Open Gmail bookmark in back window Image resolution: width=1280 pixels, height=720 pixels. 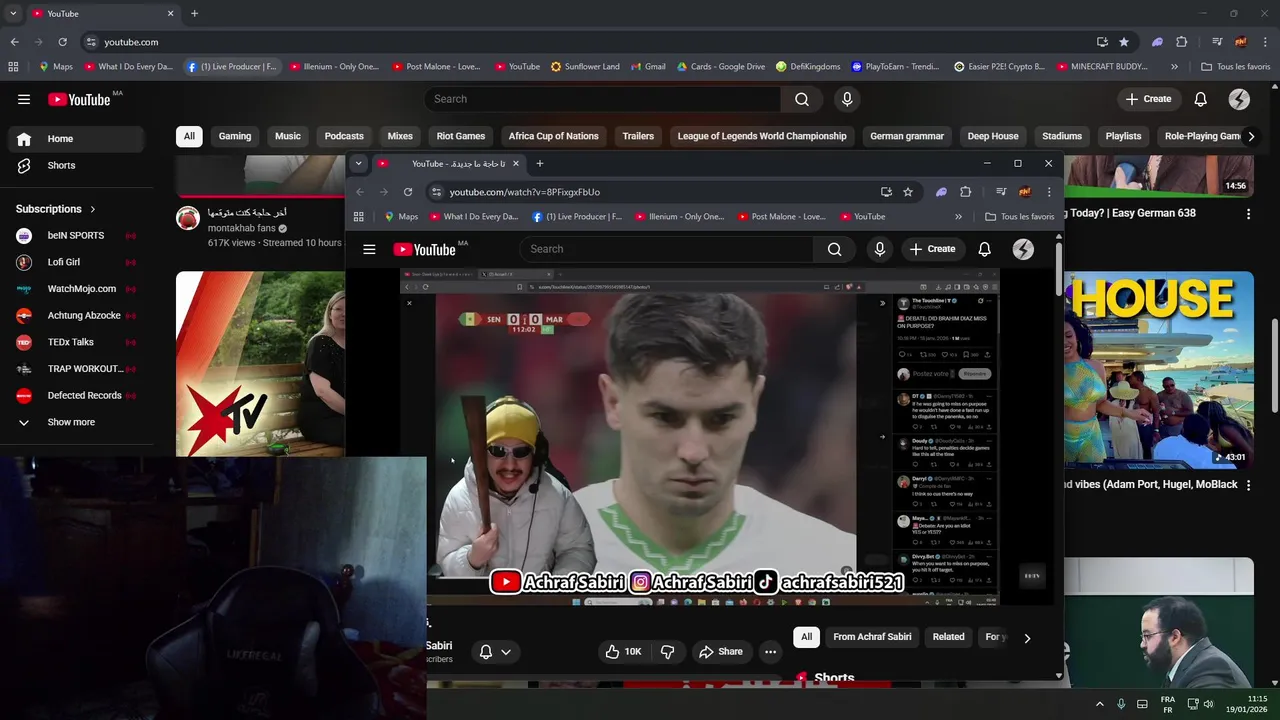[649, 67]
